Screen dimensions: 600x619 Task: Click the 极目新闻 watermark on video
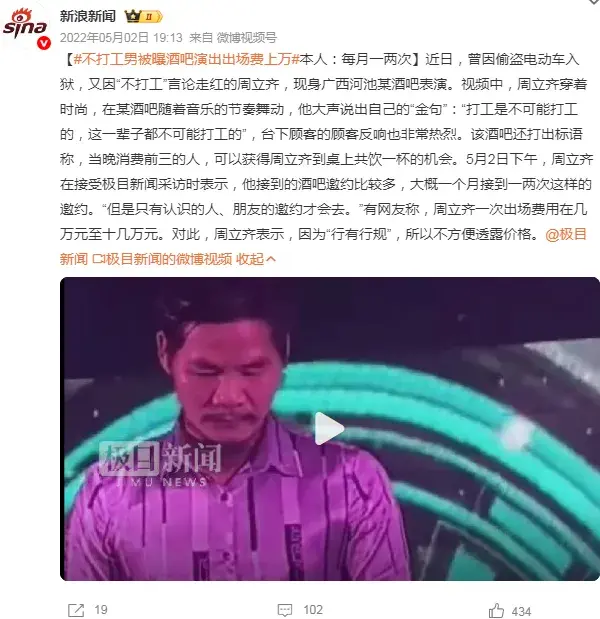pyautogui.click(x=159, y=464)
